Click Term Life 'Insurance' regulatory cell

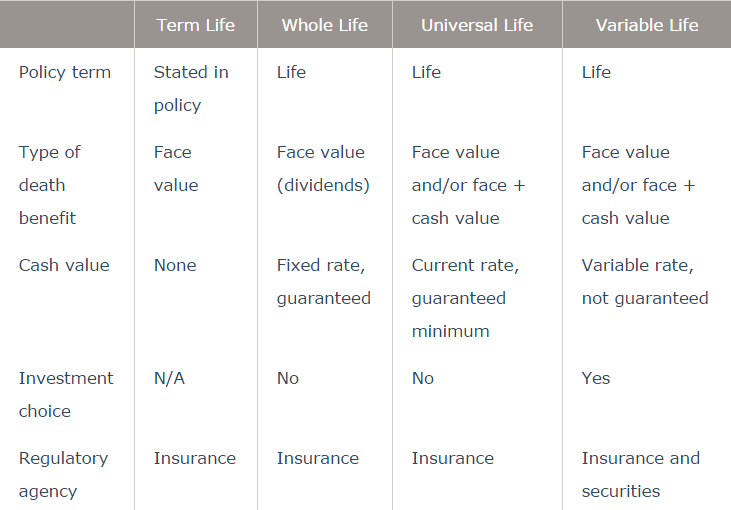(x=195, y=458)
